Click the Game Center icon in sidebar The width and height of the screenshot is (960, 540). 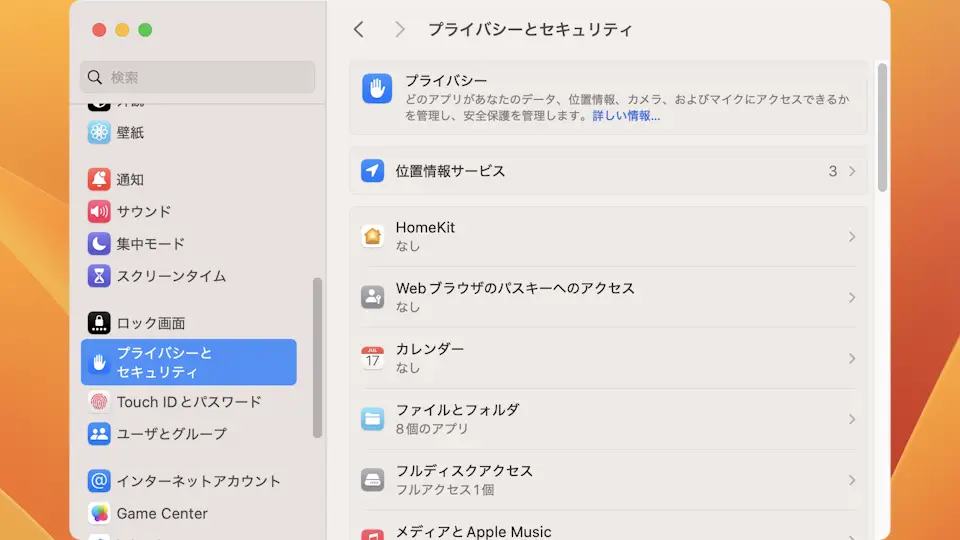point(99,513)
